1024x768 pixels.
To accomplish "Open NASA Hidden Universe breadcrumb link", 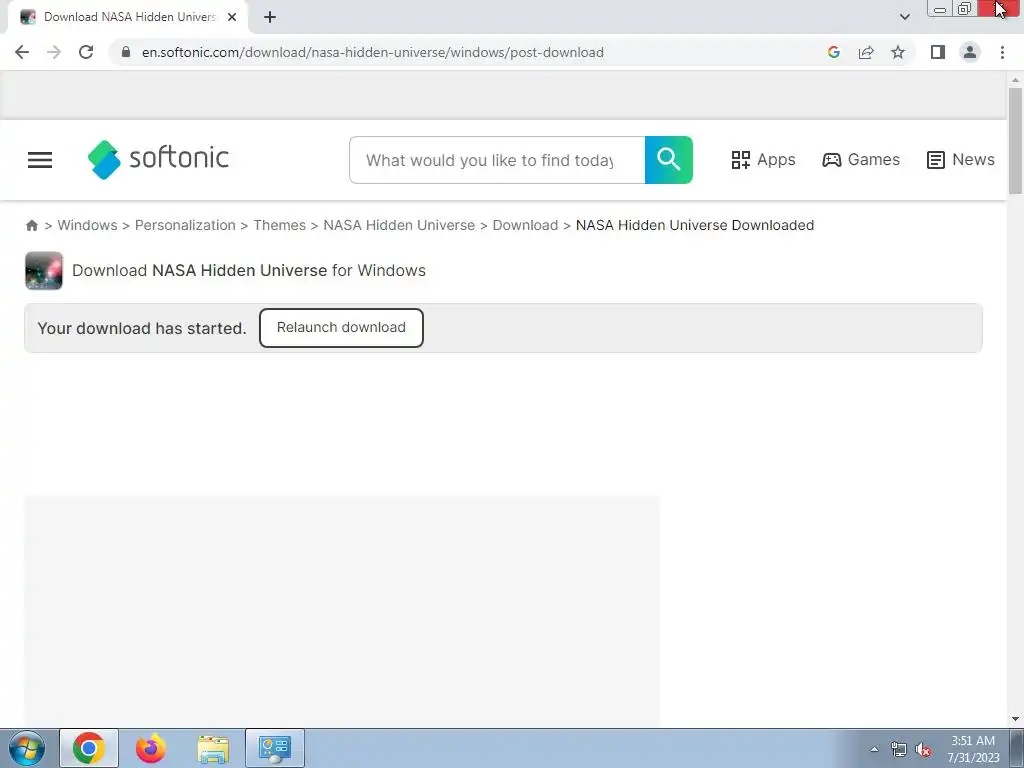I will (399, 225).
